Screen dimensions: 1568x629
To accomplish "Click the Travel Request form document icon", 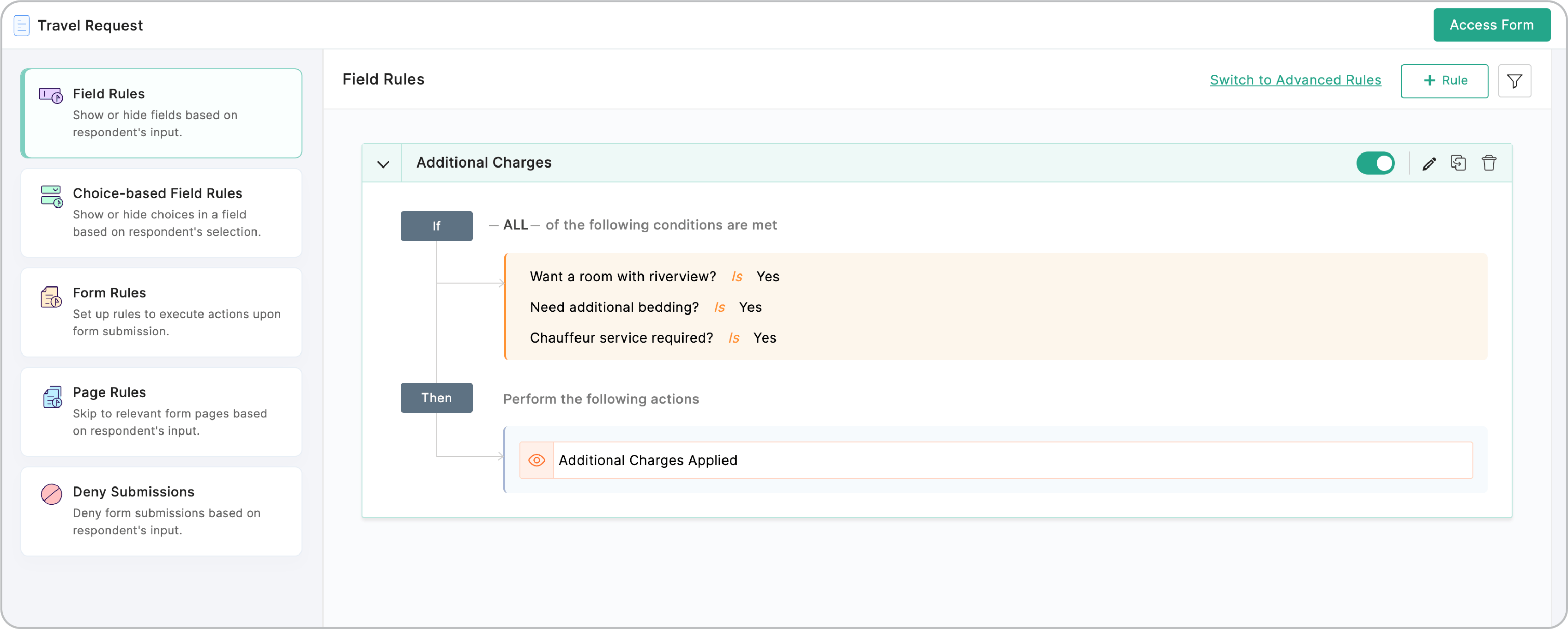I will coord(21,25).
